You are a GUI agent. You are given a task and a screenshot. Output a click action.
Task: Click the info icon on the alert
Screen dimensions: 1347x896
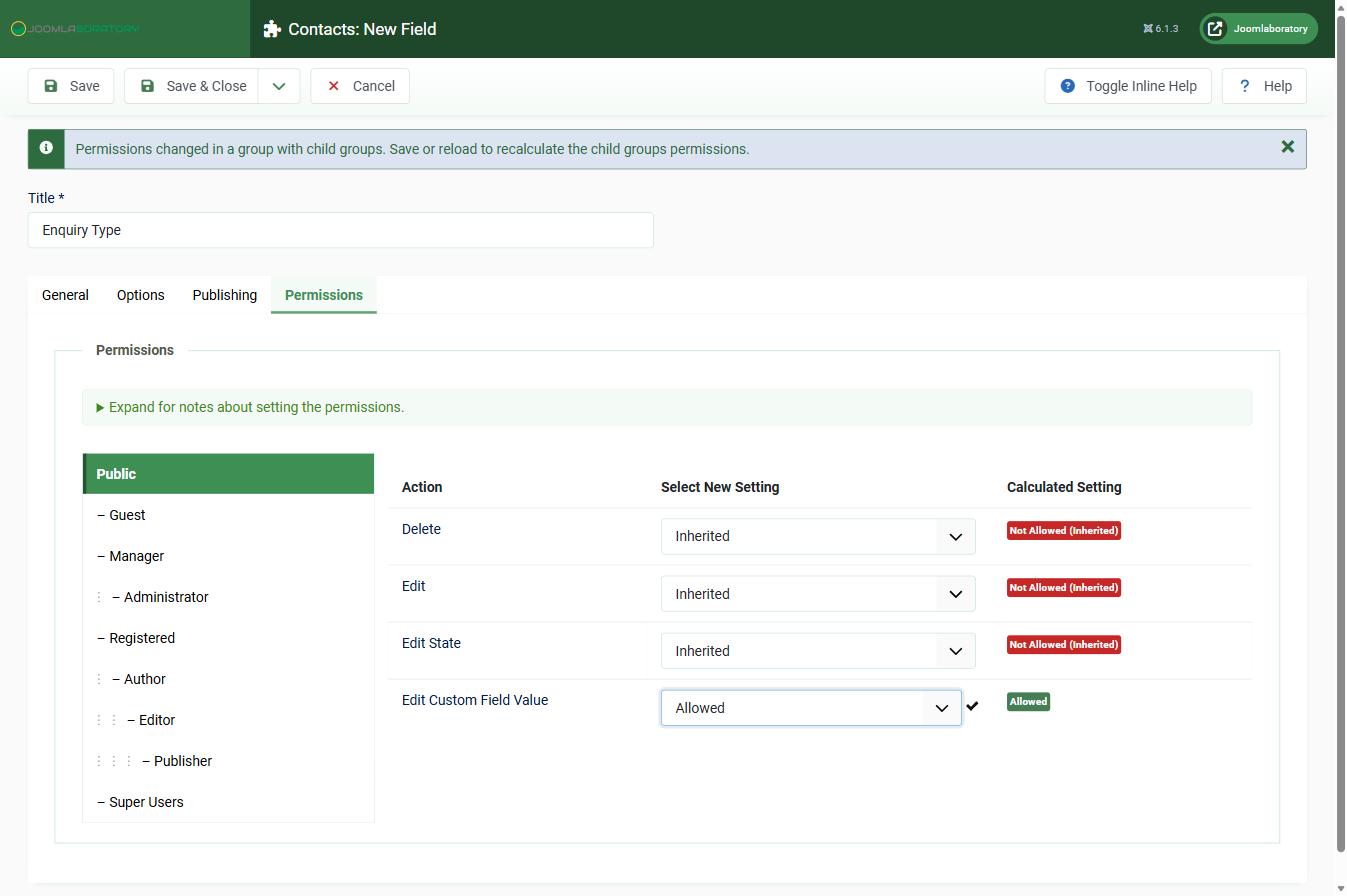pyautogui.click(x=46, y=148)
